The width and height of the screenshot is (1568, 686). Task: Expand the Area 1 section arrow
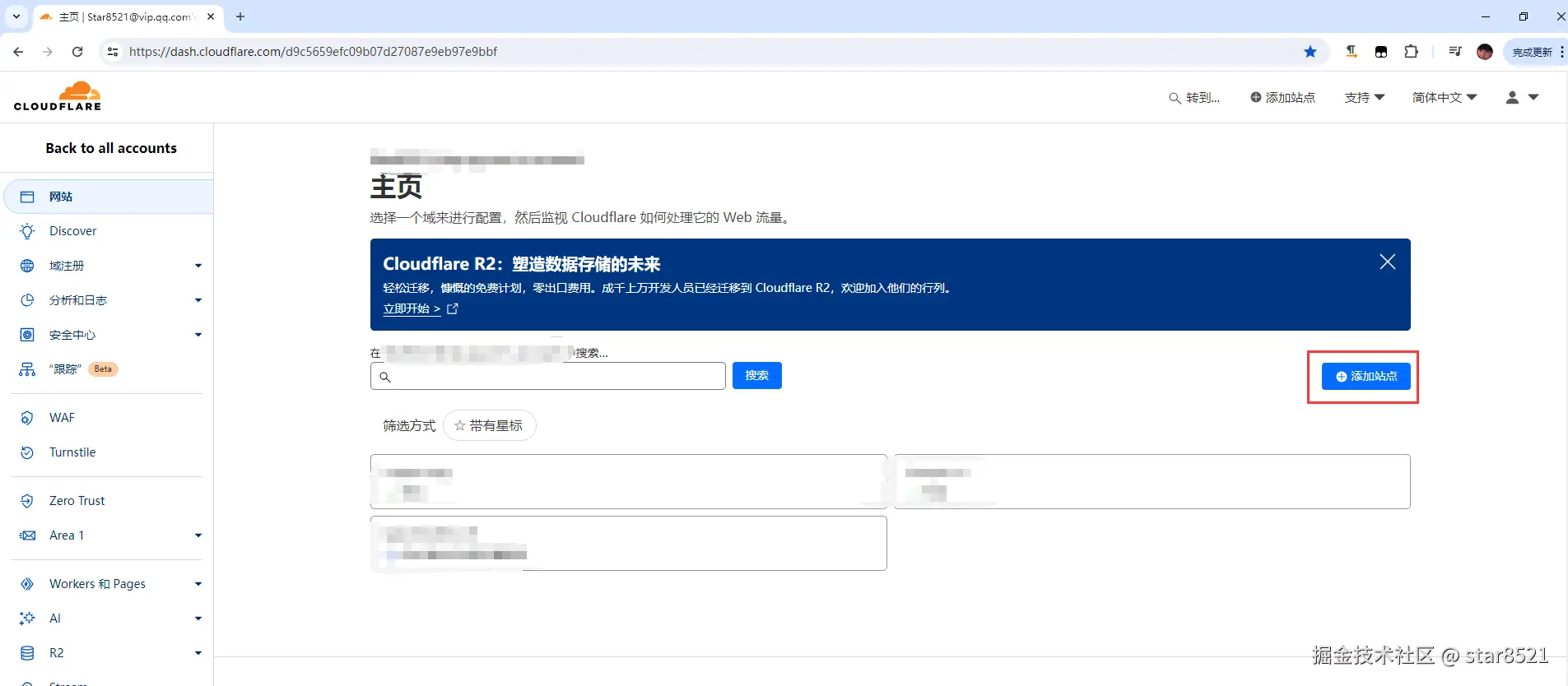(x=198, y=535)
